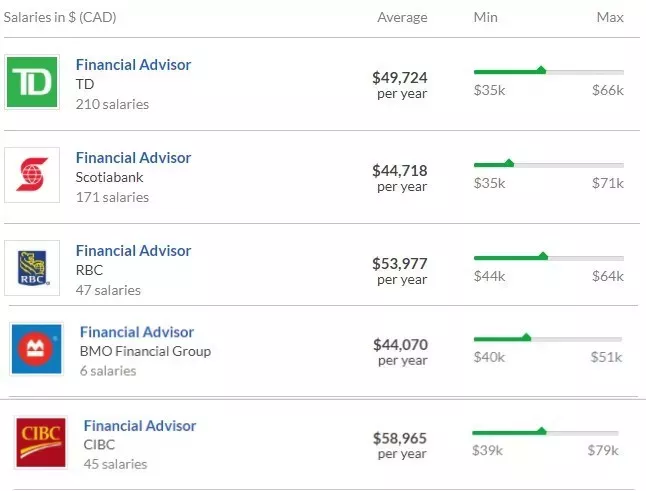The image size is (646, 491).
Task: Click the RBC lion logo
Action: pyautogui.click(x=32, y=268)
